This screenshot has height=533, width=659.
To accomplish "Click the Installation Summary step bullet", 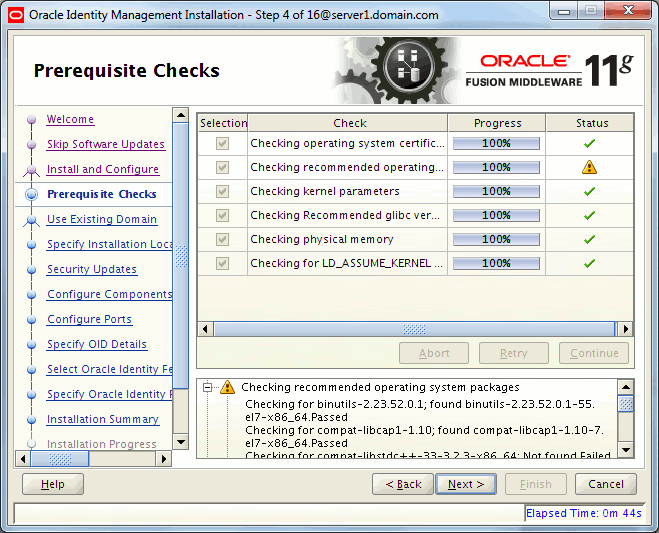I will pos(32,420).
